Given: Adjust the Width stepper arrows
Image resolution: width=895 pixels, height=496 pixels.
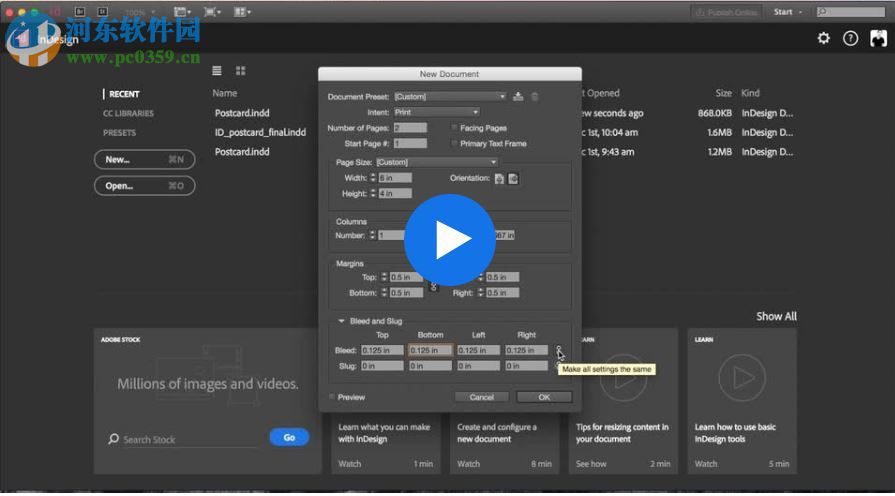Looking at the screenshot, I should pos(373,178).
